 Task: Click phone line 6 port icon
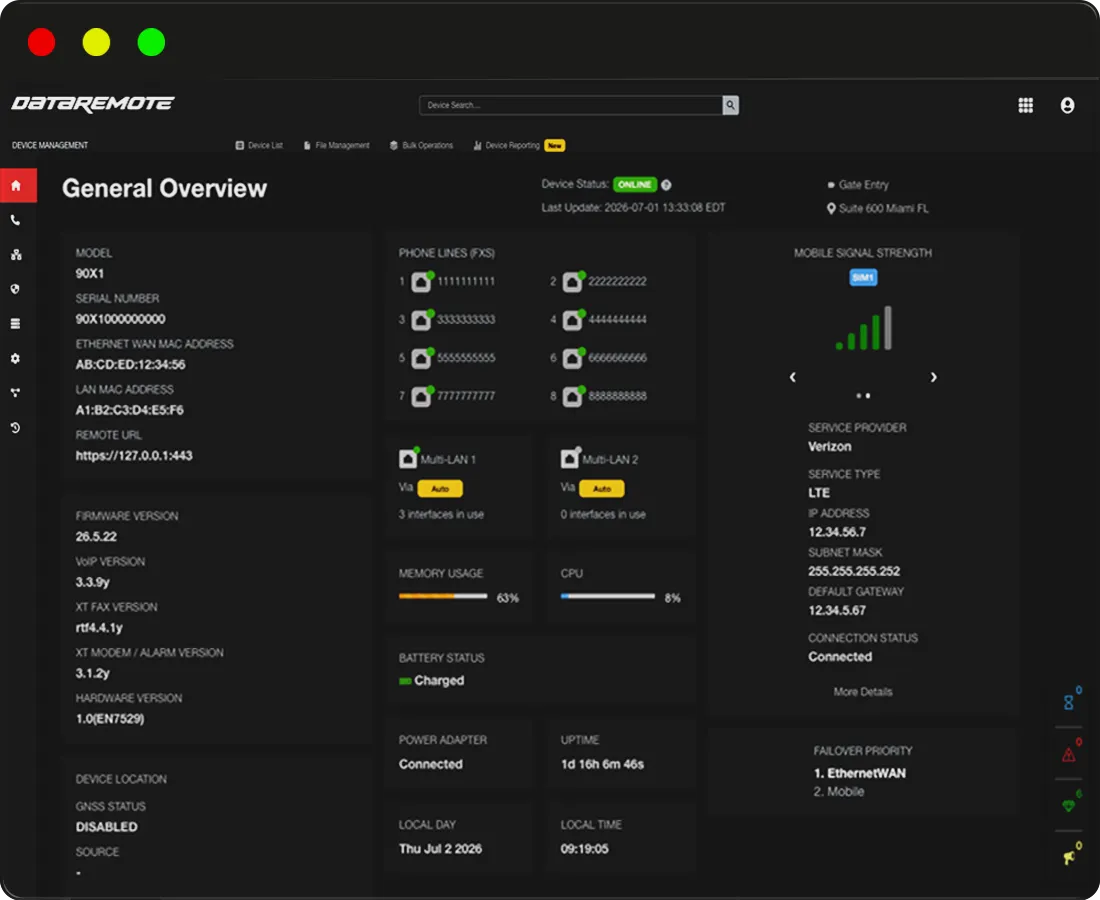point(573,358)
